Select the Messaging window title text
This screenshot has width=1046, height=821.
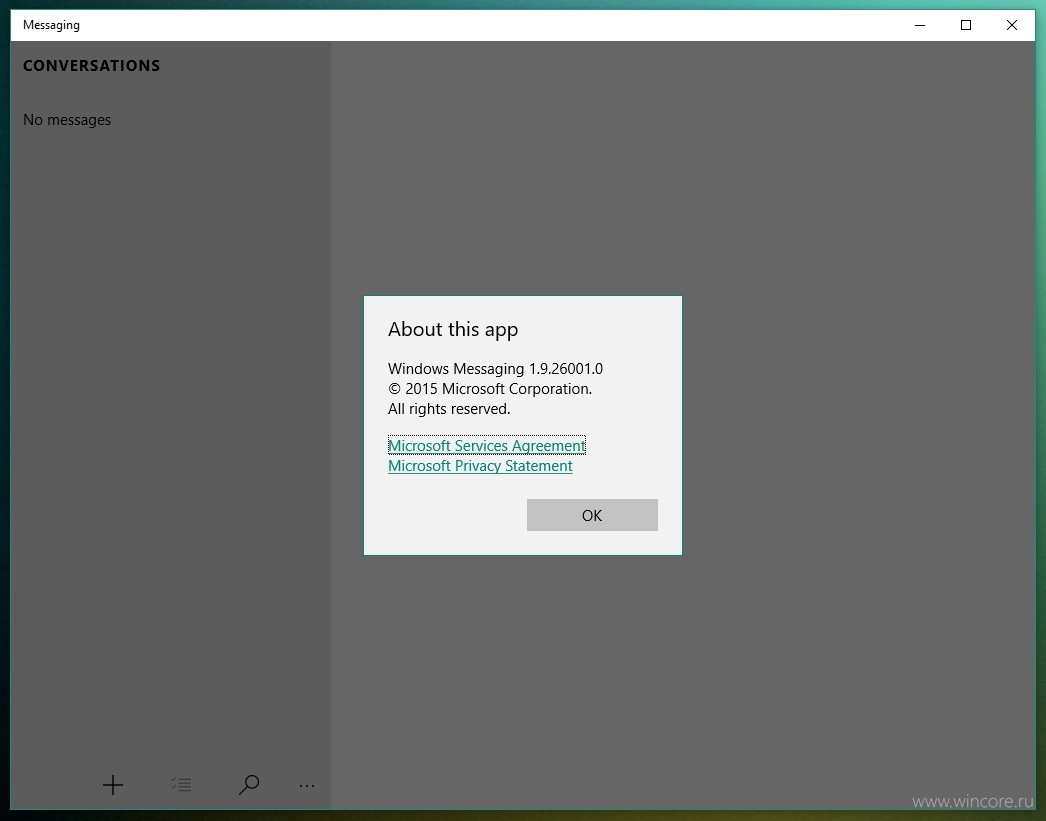(51, 25)
